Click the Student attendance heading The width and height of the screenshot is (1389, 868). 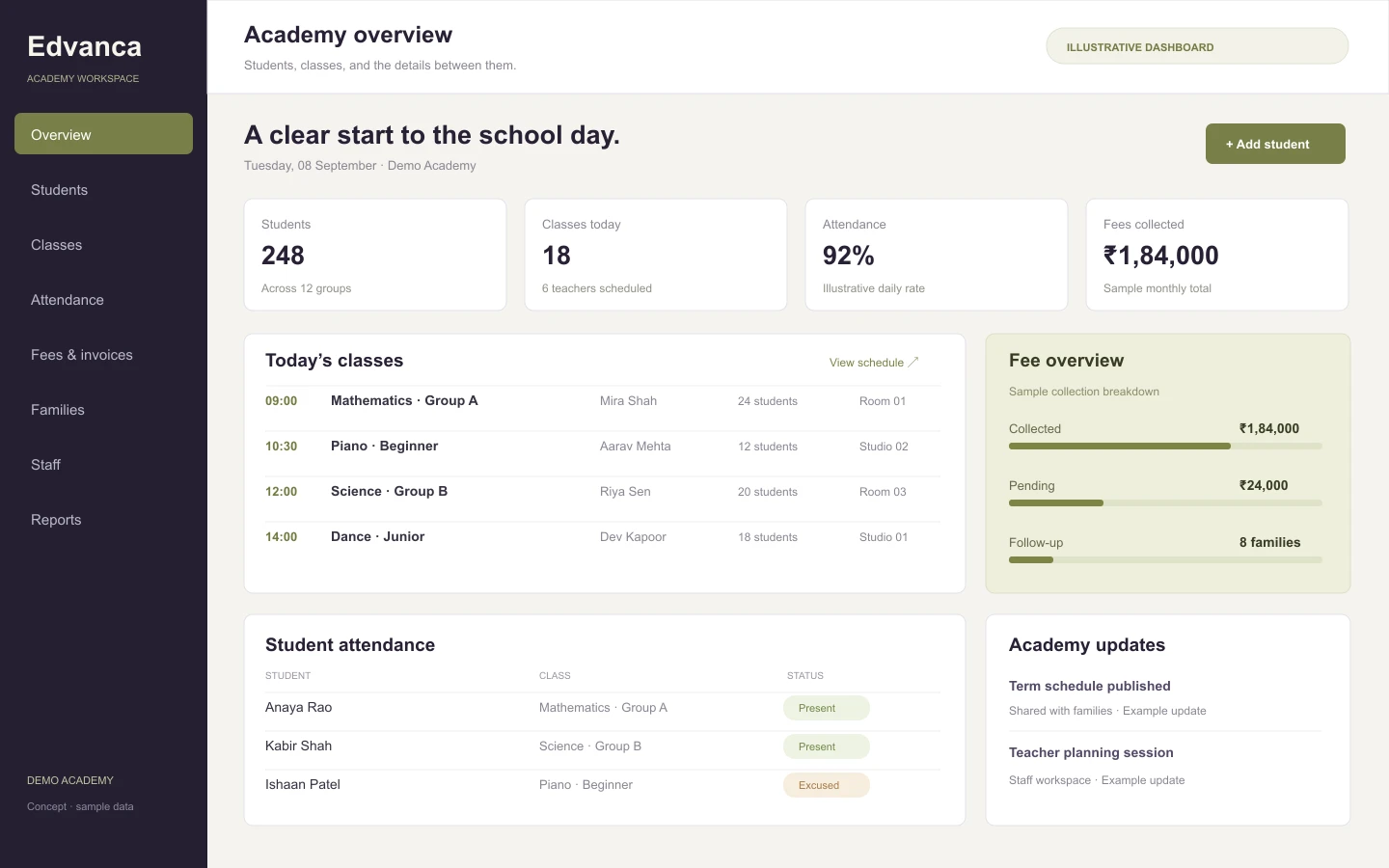pos(350,645)
